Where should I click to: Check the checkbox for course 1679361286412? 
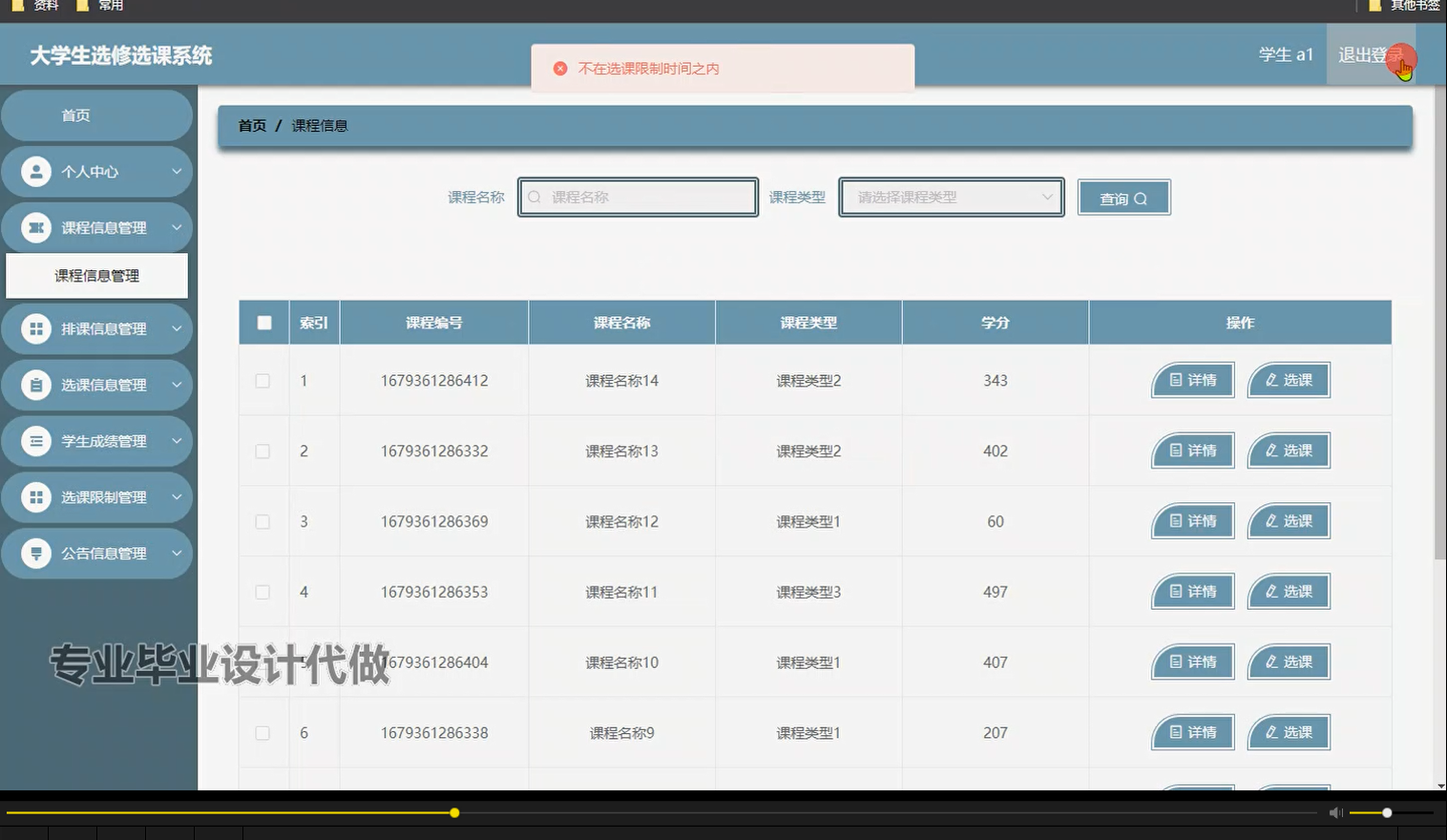point(263,380)
